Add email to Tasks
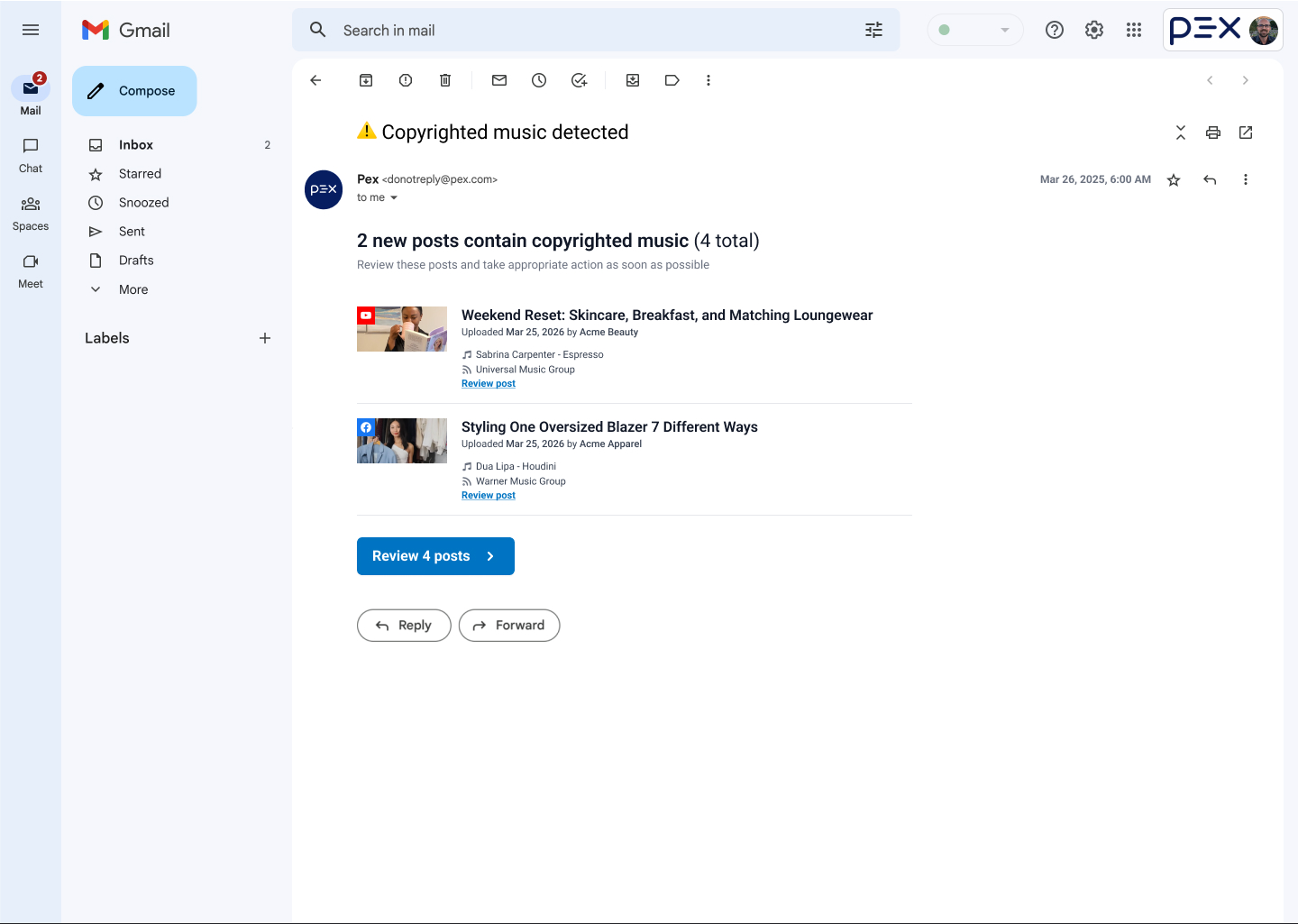The width and height of the screenshot is (1298, 924). (579, 80)
